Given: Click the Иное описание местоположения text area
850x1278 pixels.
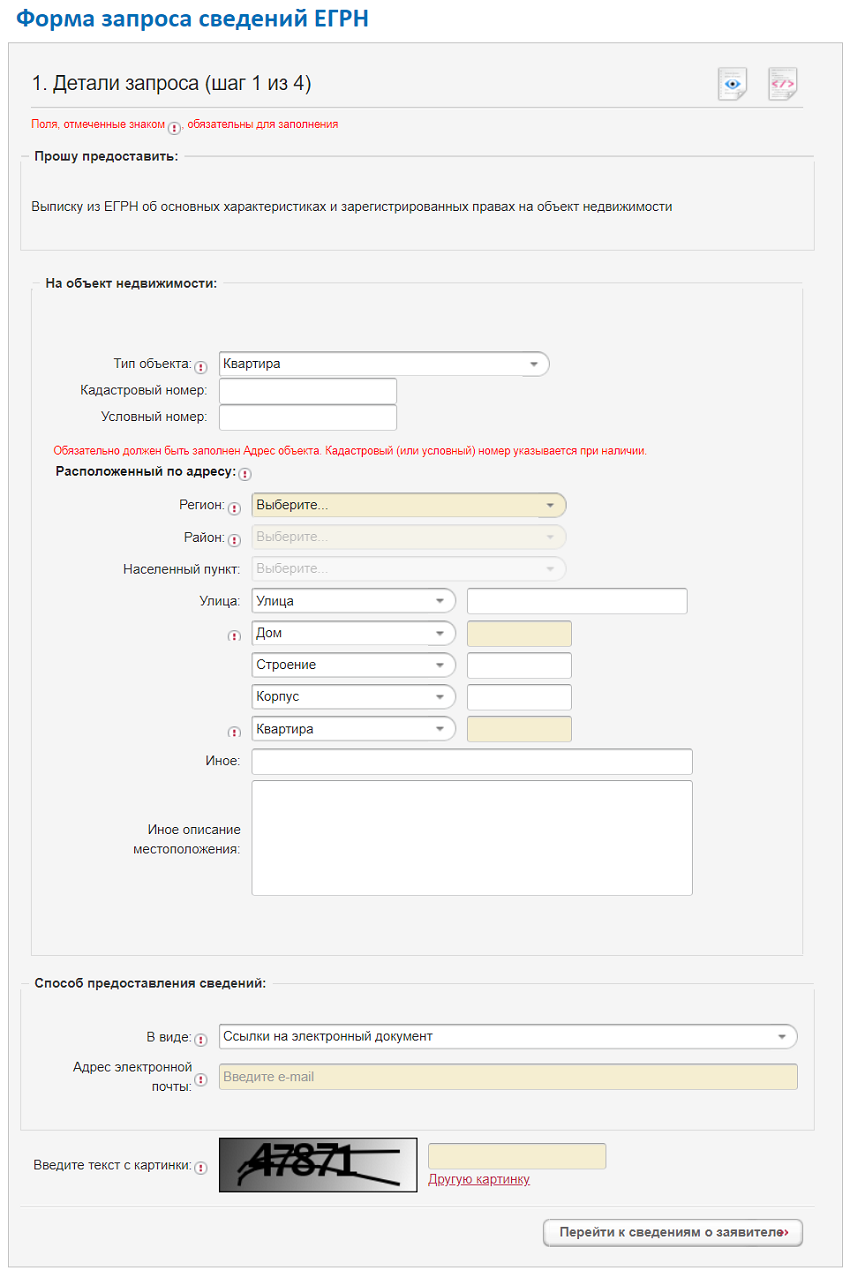Looking at the screenshot, I should click(471, 838).
